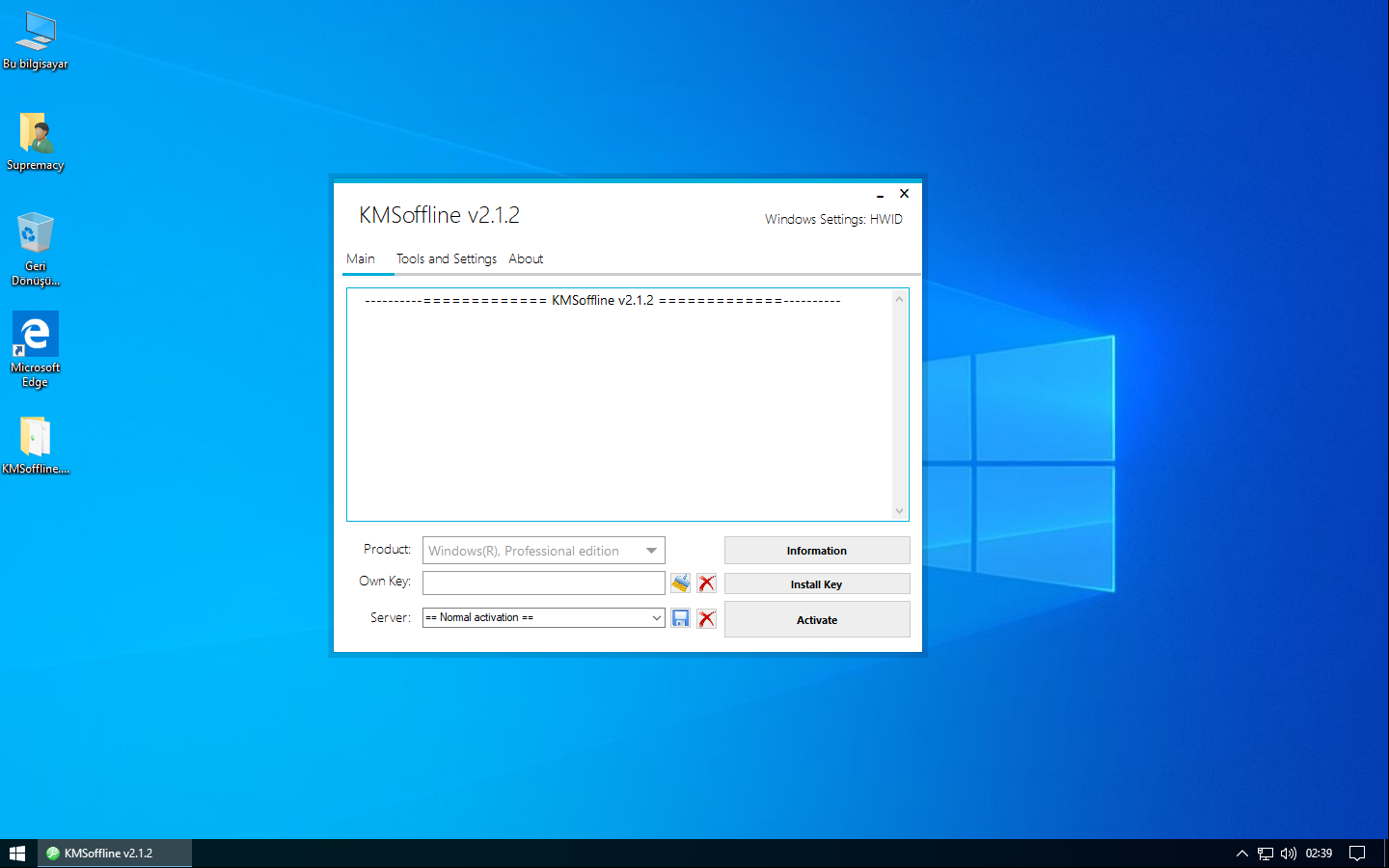
Task: Click the log scrollbar up arrow
Action: point(899,299)
